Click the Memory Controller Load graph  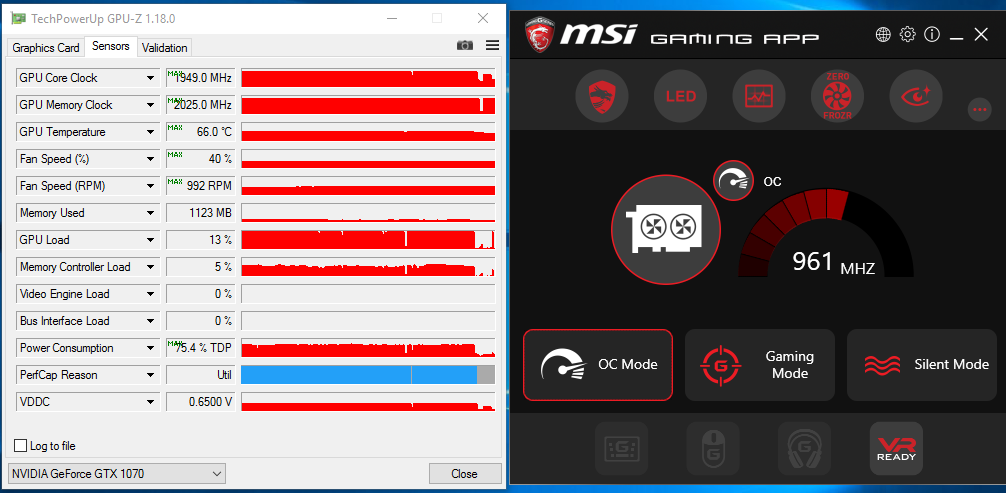368,267
